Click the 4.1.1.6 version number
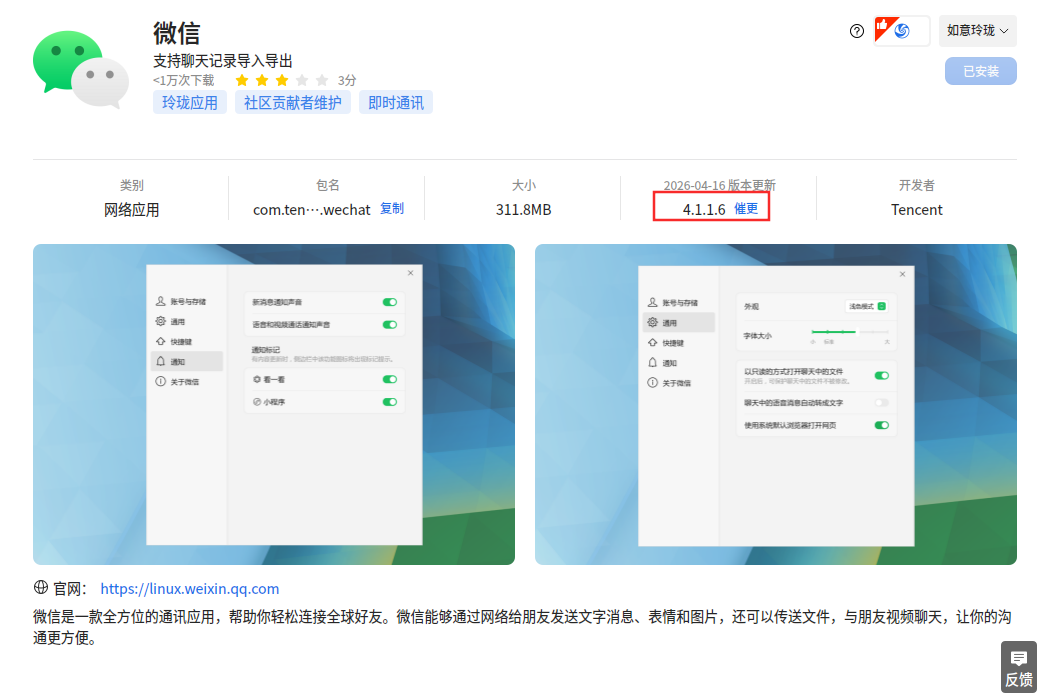Screen dimensions: 1040x693 [704, 210]
